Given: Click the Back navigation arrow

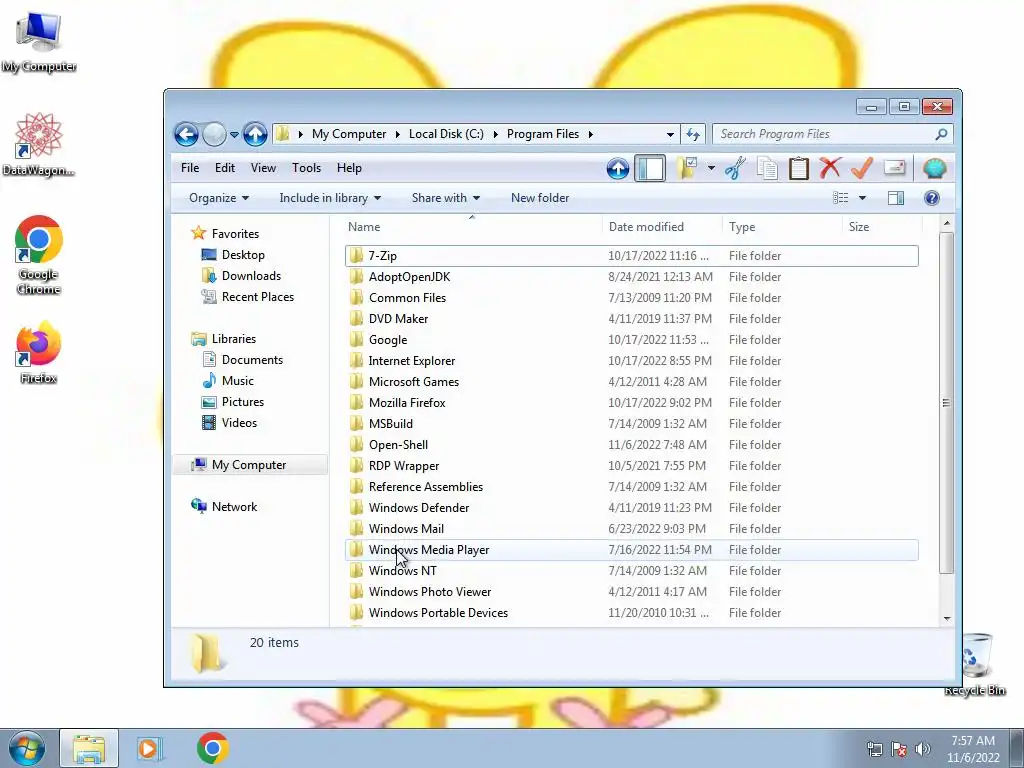Looking at the screenshot, I should pos(186,135).
